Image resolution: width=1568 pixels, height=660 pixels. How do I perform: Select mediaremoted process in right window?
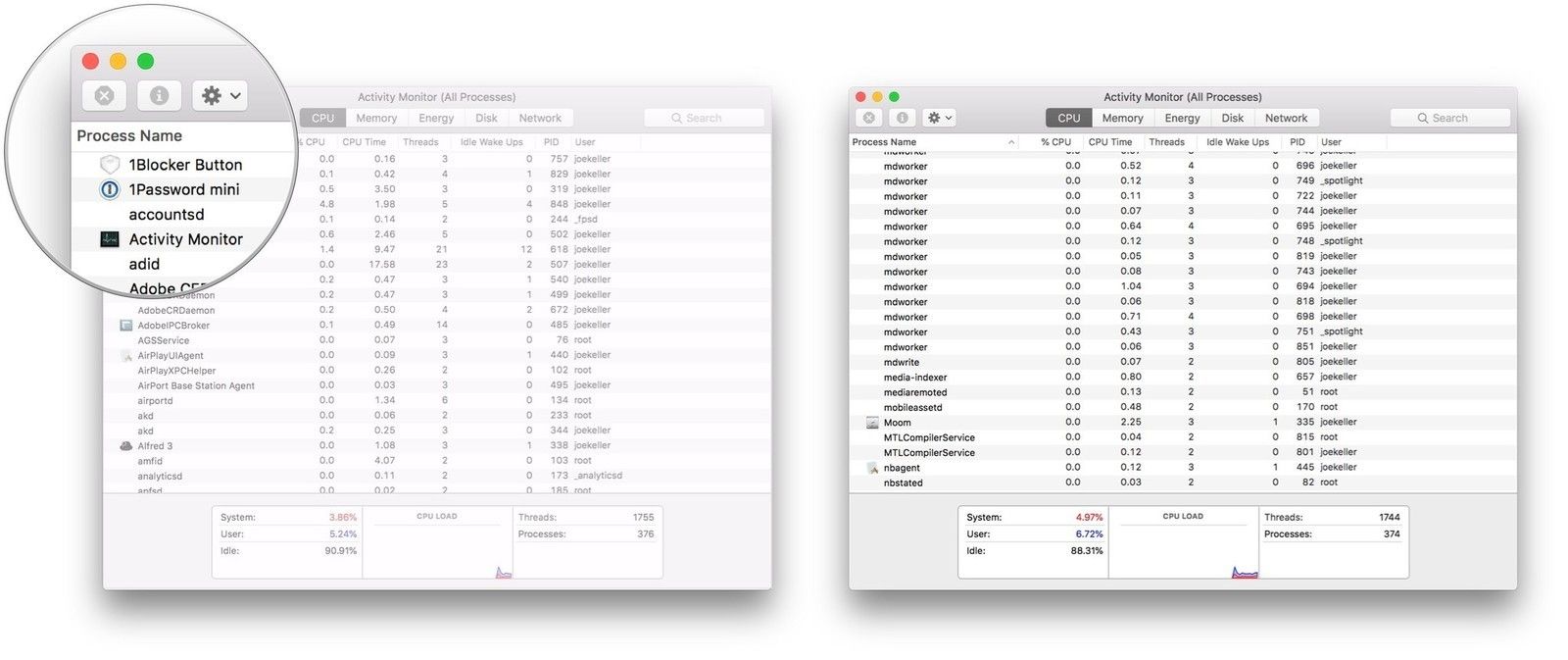coord(1183,392)
